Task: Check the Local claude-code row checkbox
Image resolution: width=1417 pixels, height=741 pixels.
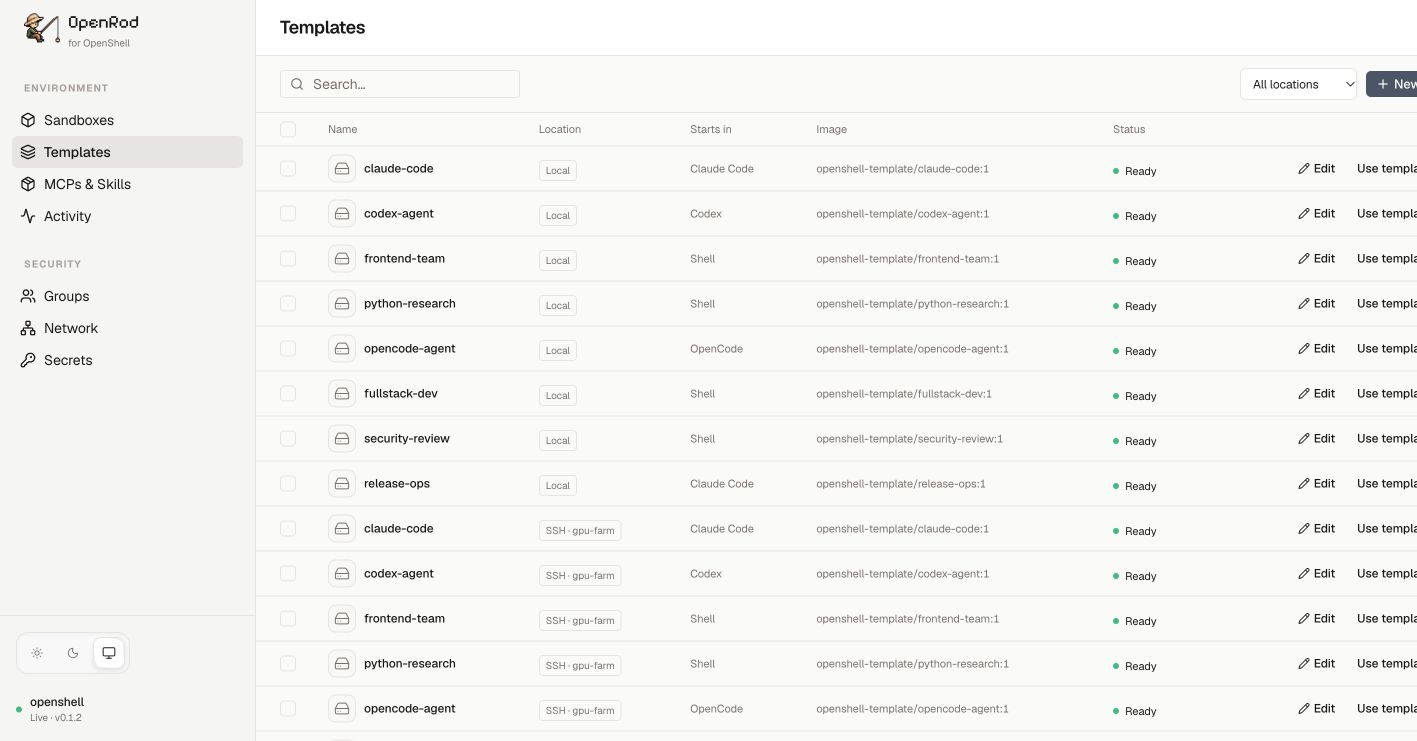Action: coord(288,169)
